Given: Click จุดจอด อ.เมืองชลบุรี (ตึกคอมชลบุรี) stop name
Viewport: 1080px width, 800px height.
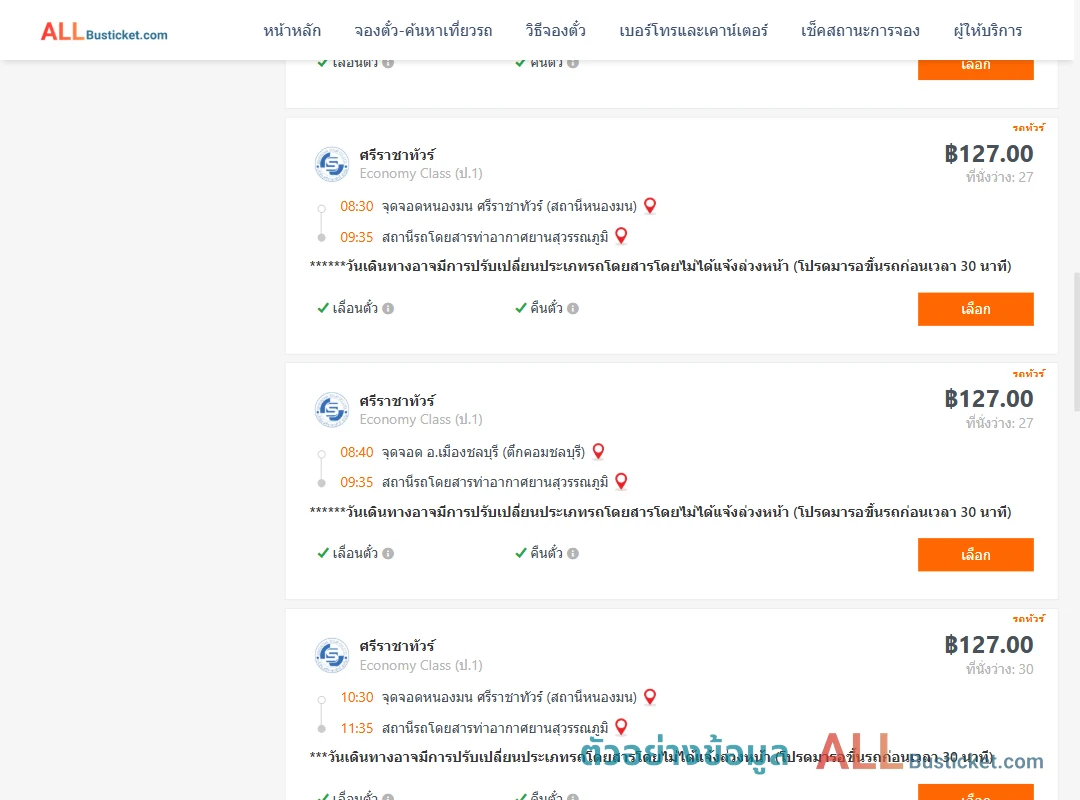Looking at the screenshot, I should pyautogui.click(x=484, y=453).
